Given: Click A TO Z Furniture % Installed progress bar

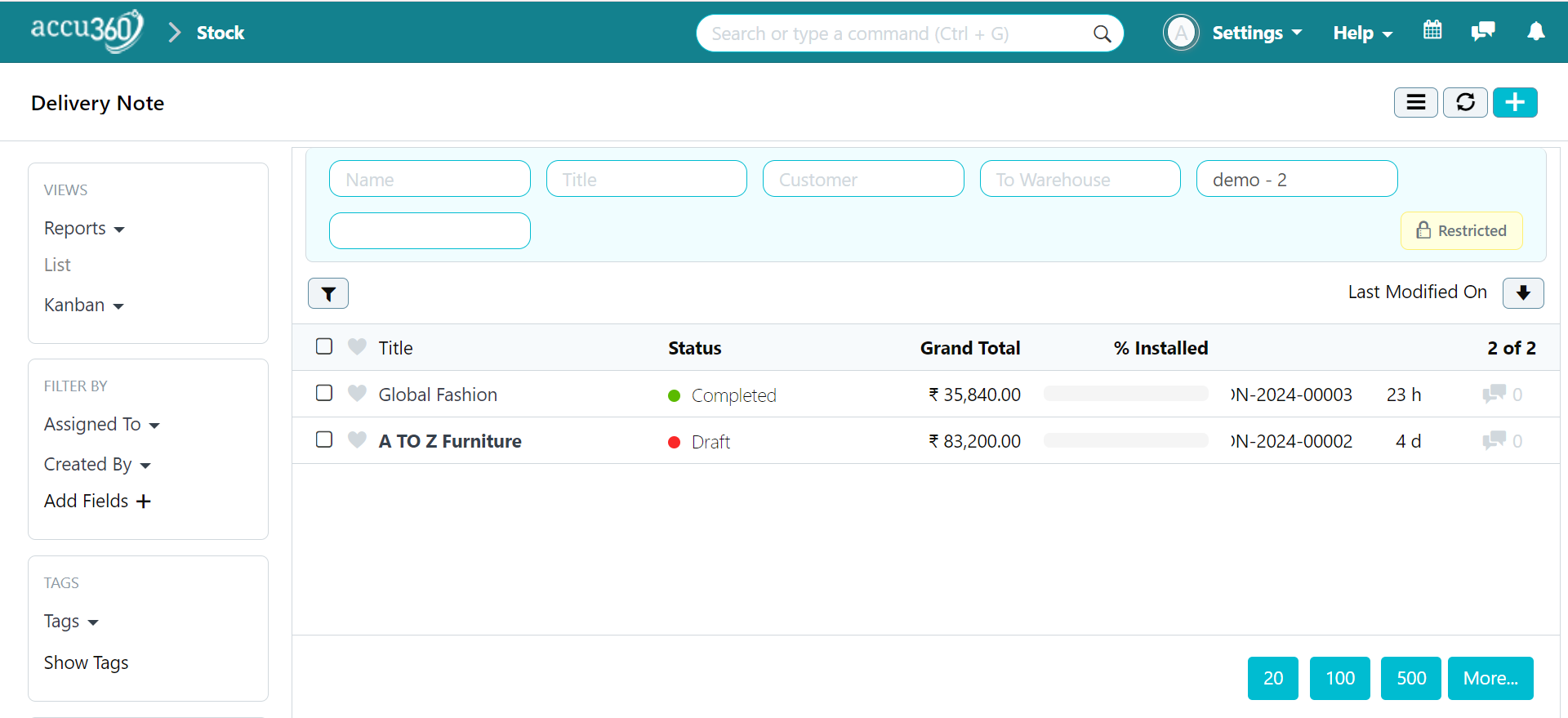Looking at the screenshot, I should [1125, 440].
